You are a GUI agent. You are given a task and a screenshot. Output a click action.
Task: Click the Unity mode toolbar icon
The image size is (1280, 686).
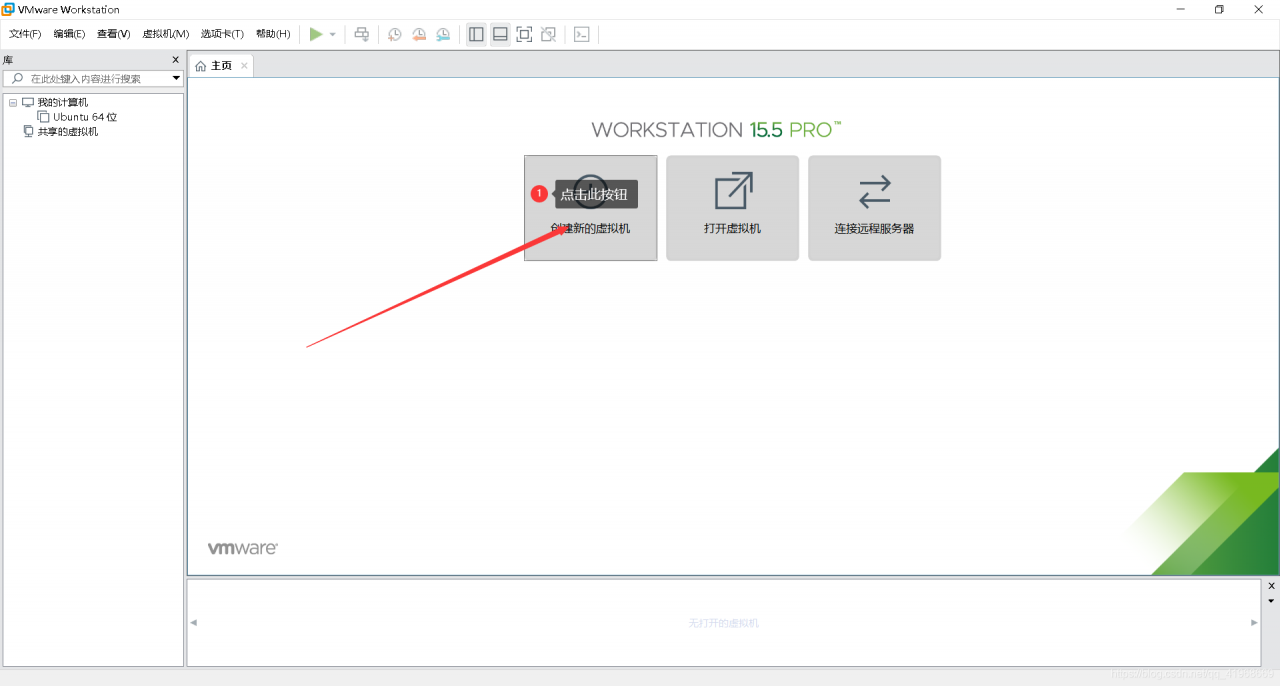(548, 34)
